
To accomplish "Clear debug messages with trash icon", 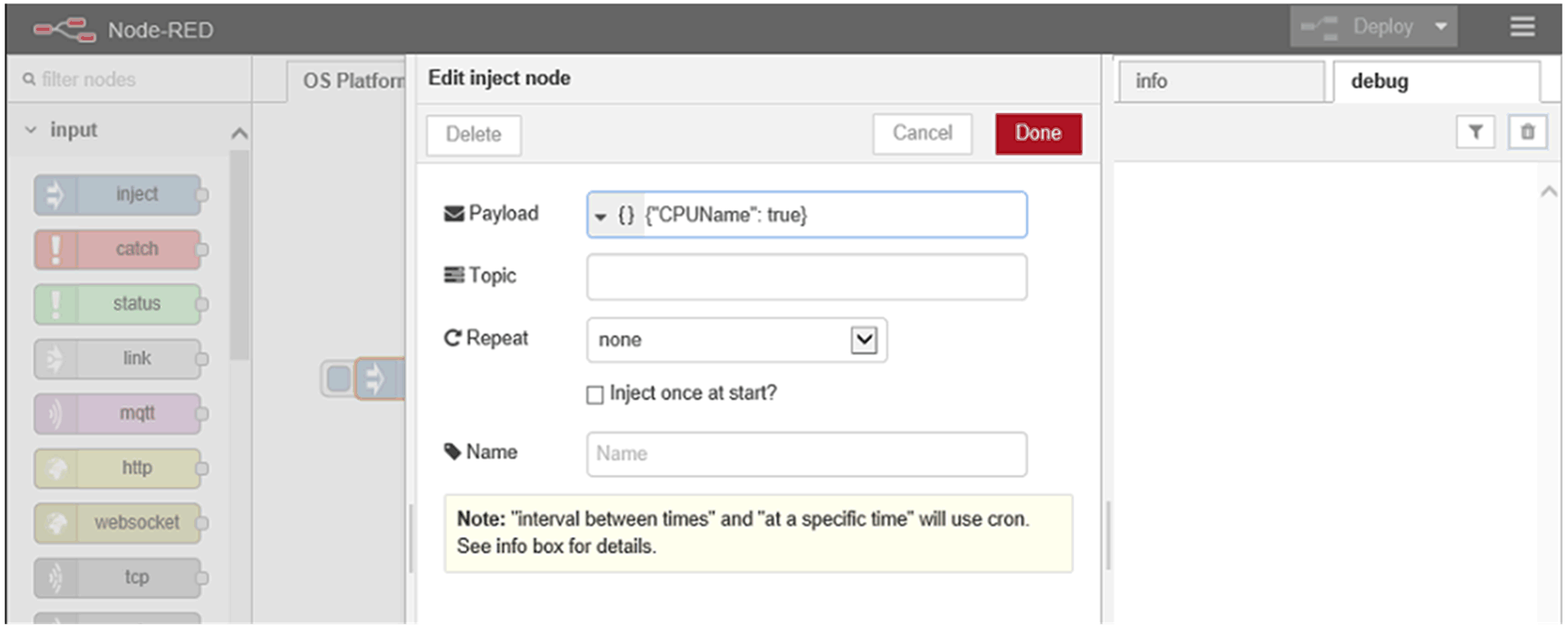I will [1527, 133].
